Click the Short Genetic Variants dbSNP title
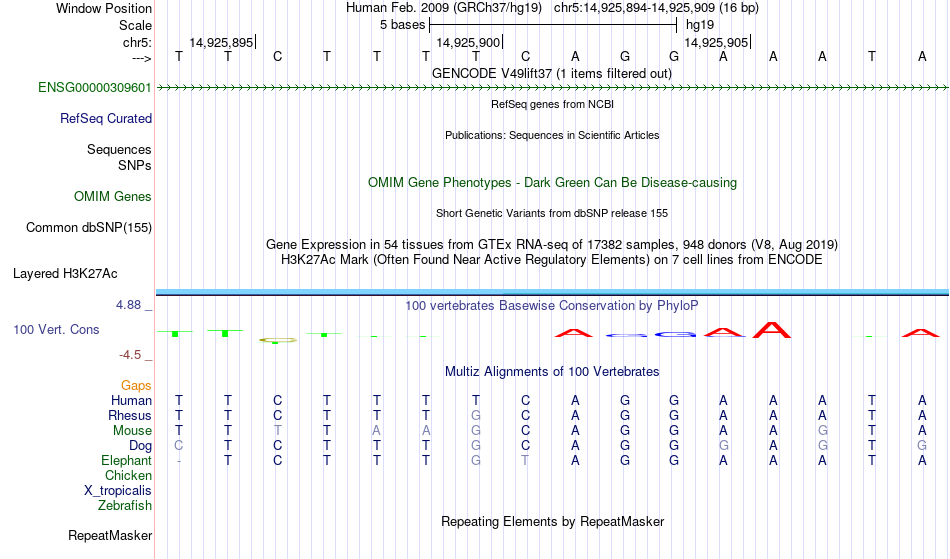The image size is (950, 559). tap(552, 213)
